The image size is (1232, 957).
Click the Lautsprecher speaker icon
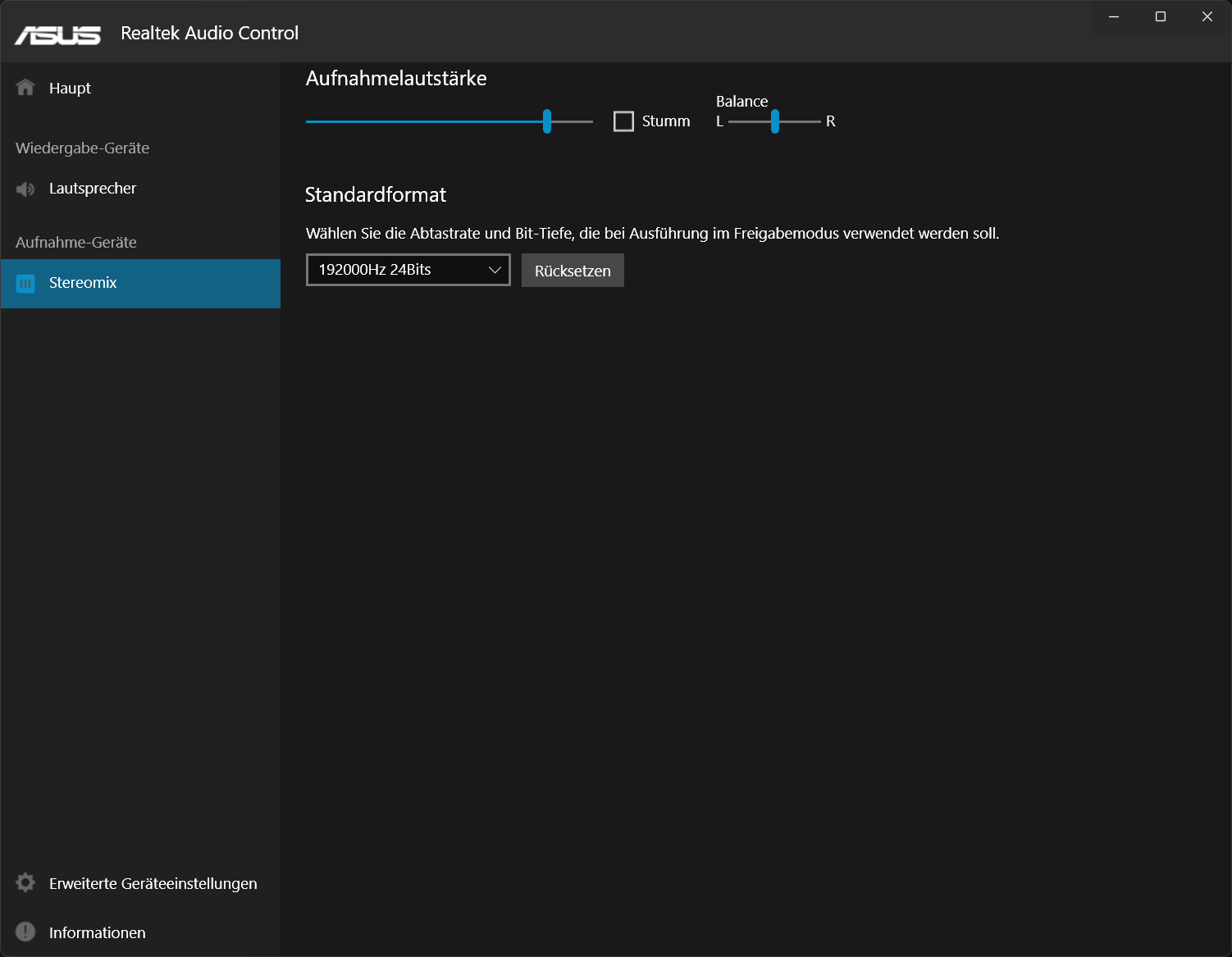25,189
